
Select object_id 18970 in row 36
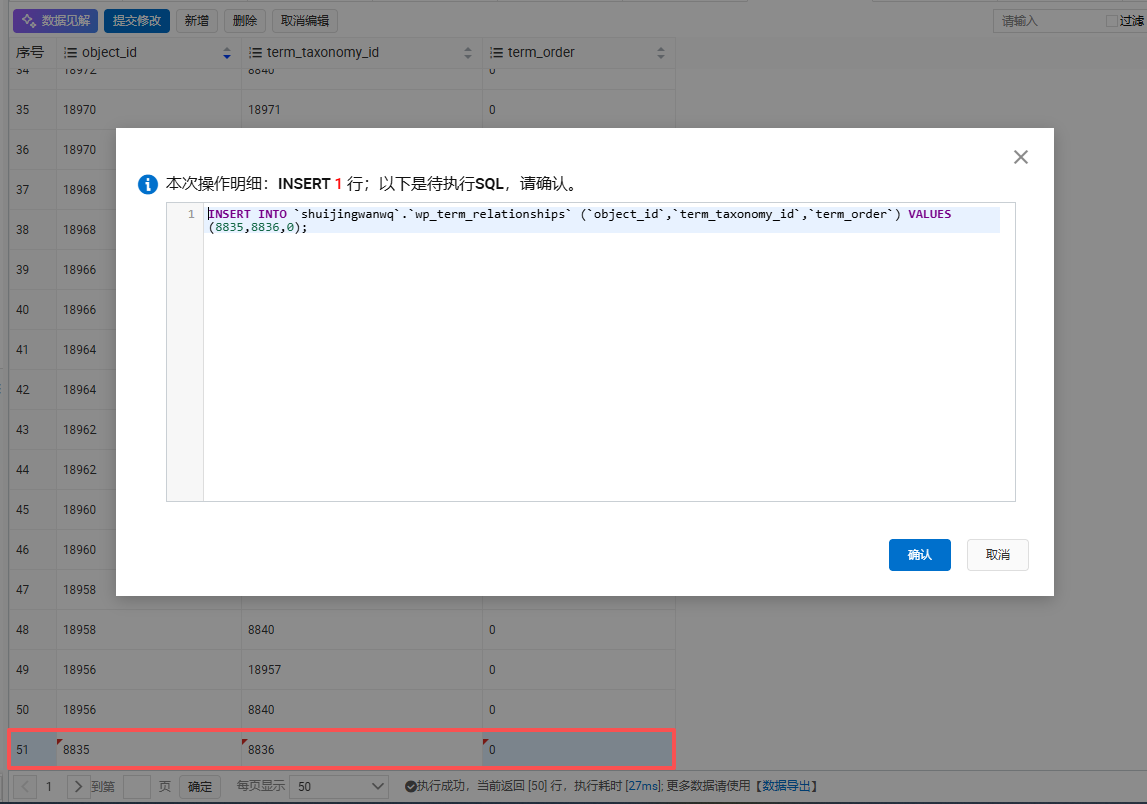[86, 149]
